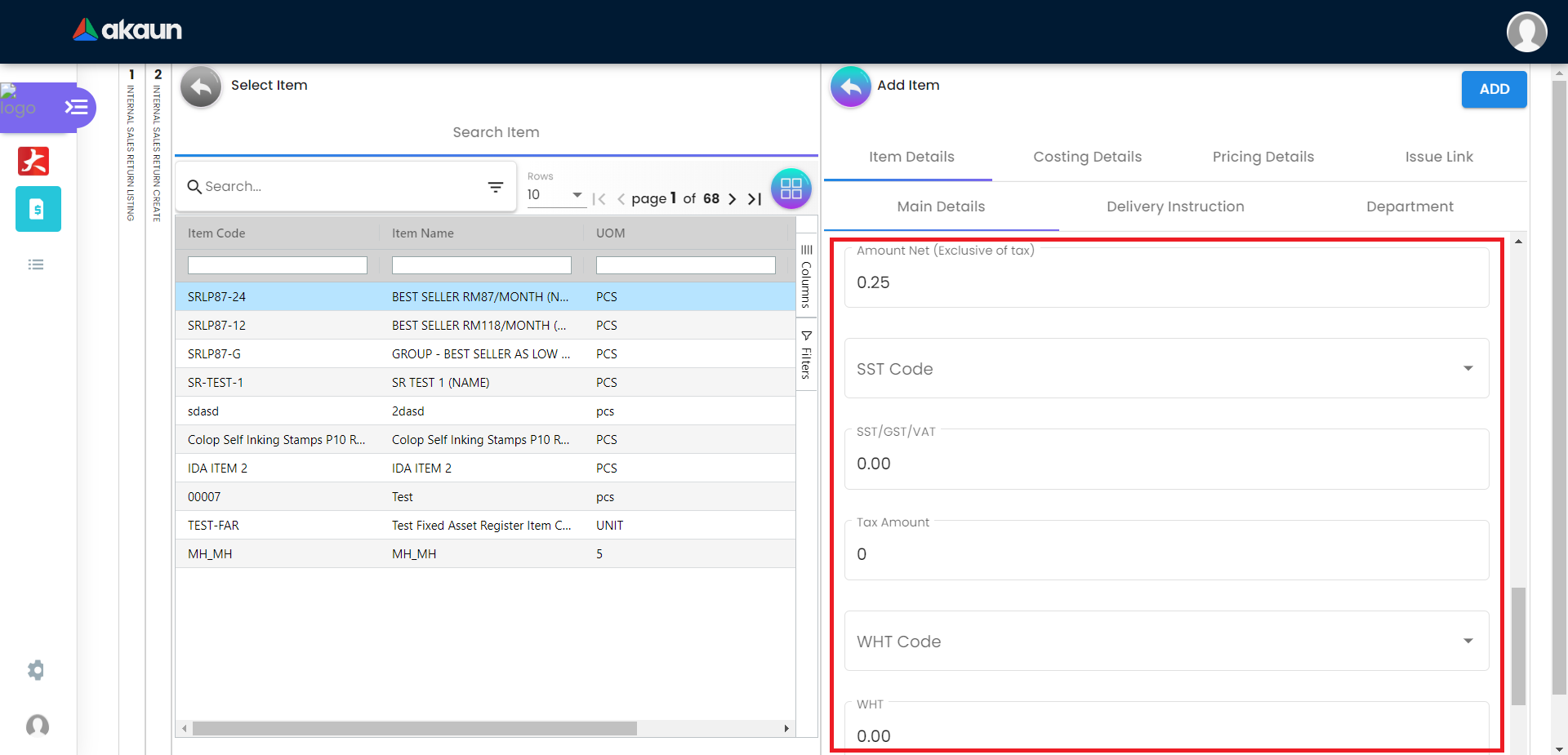The width and height of the screenshot is (1568, 755).
Task: Open the Columns side panel
Action: click(806, 275)
